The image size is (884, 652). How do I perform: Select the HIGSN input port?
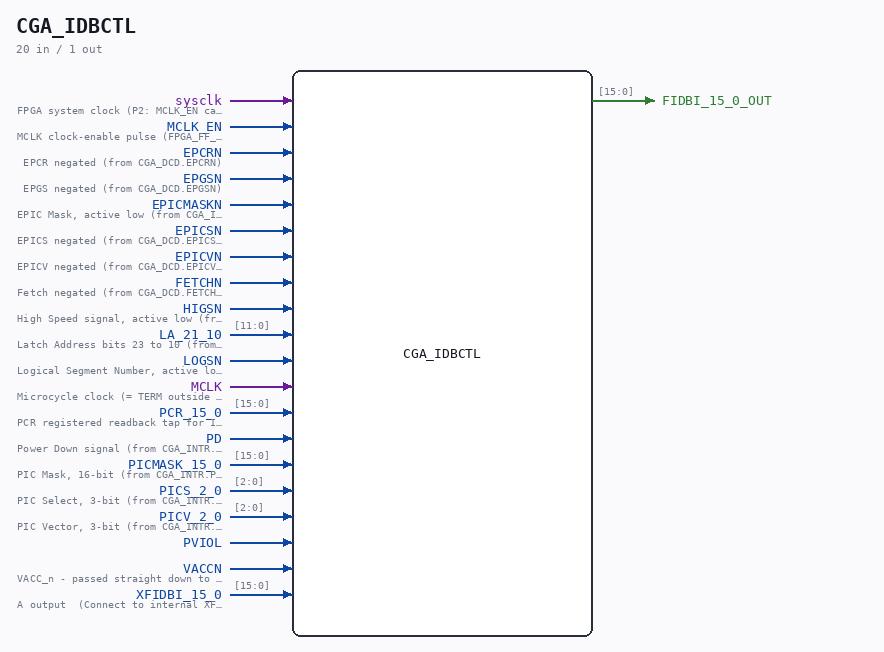tap(202, 309)
